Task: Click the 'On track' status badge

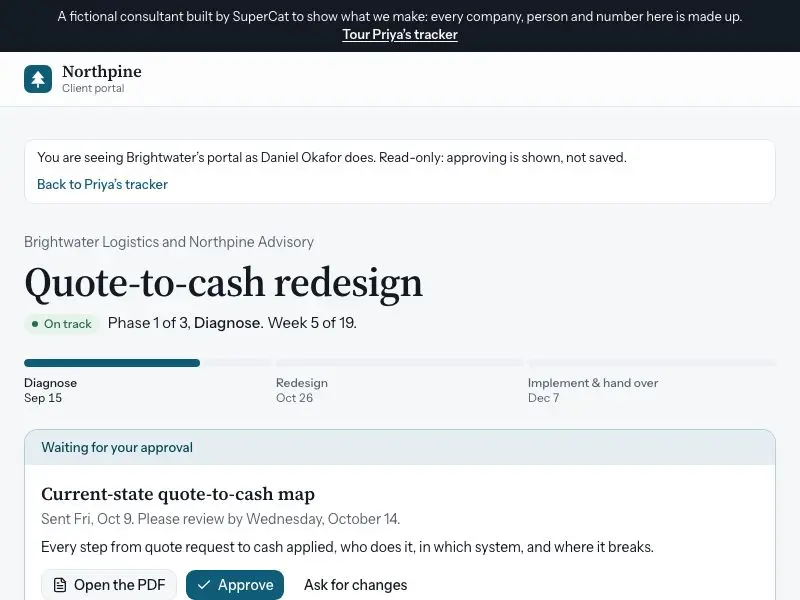Action: pyautogui.click(x=62, y=323)
